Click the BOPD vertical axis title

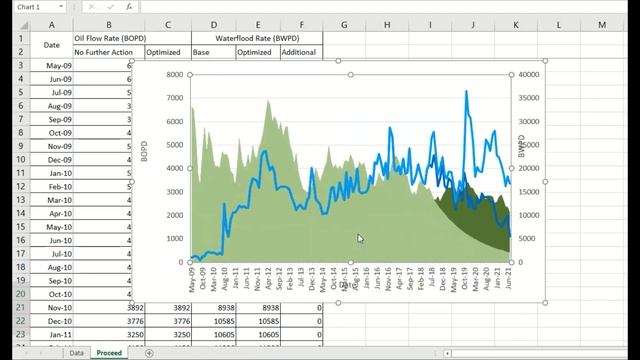point(144,152)
